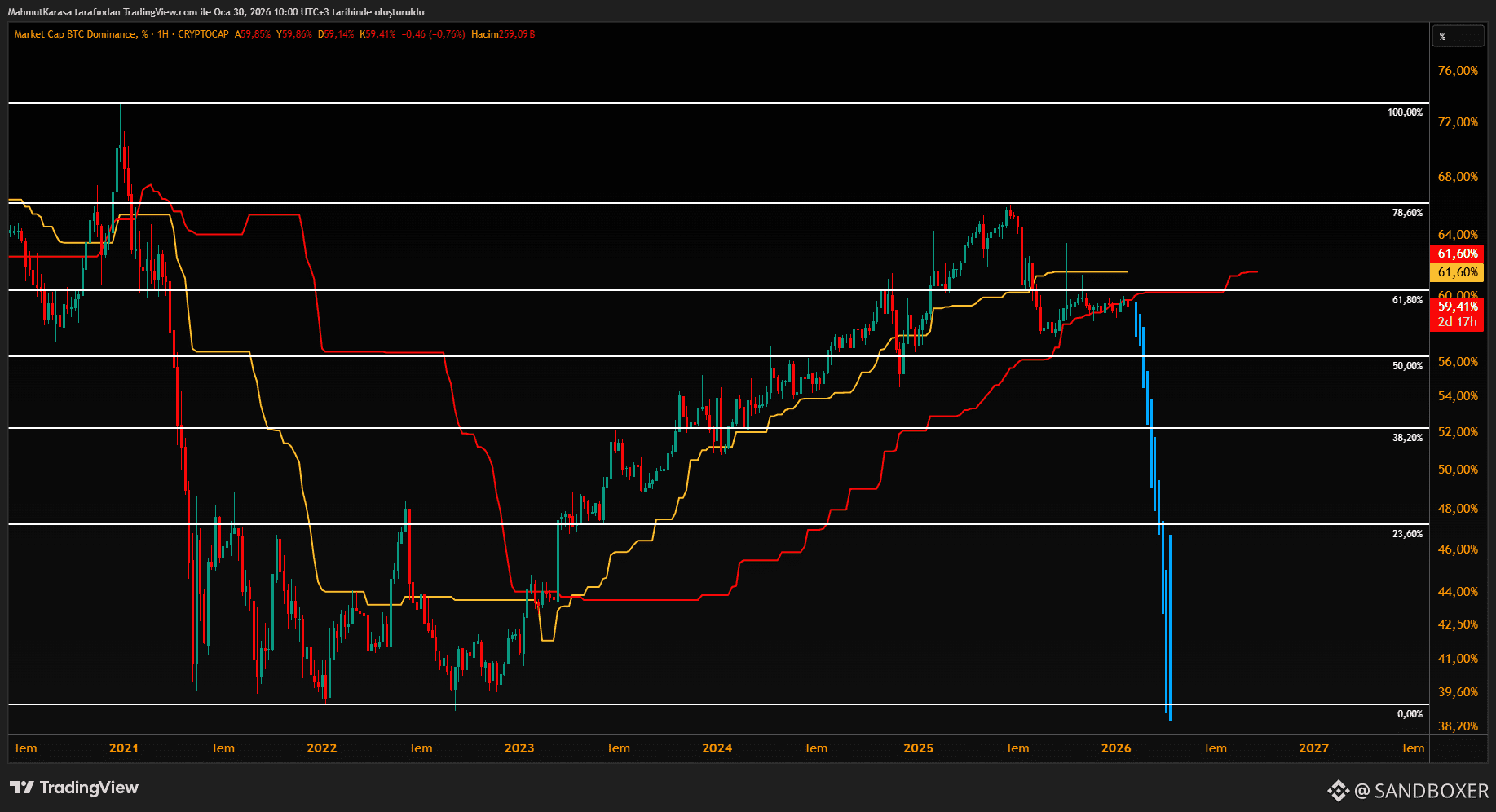Click the 46,00% price axis label
The image size is (1496, 812).
click(x=1458, y=549)
